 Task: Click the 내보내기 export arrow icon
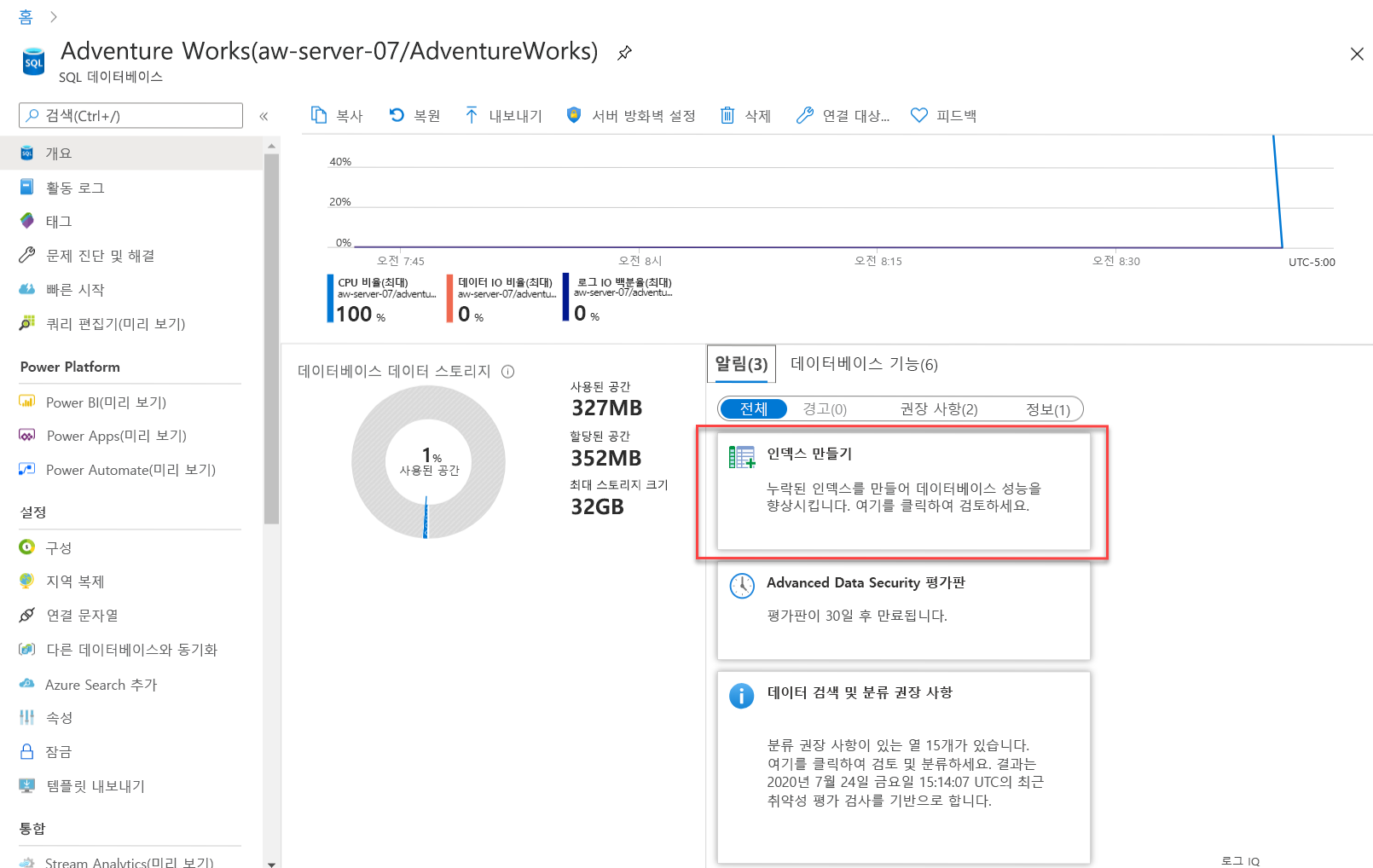coord(472,115)
